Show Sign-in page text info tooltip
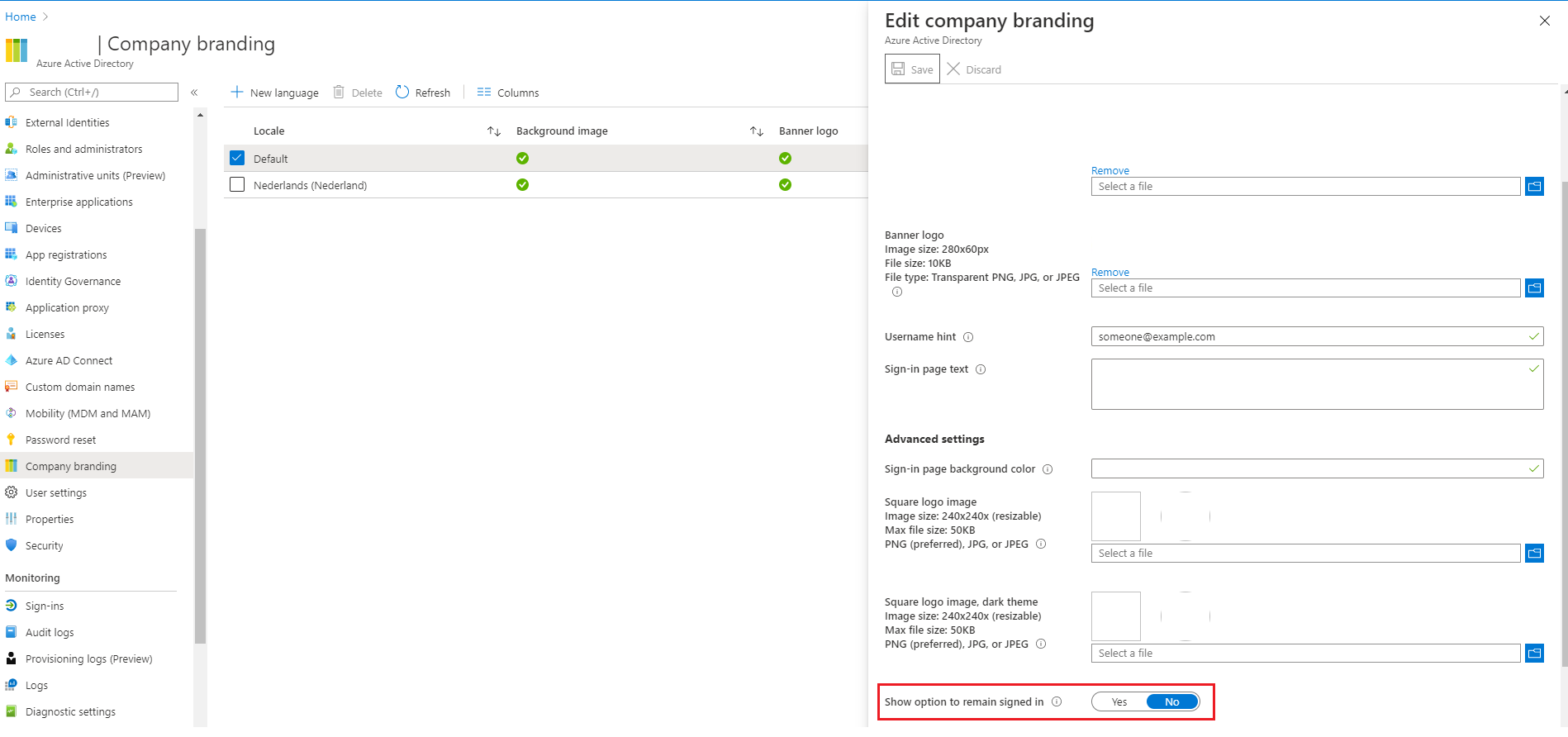This screenshot has width=1568, height=737. (x=981, y=369)
